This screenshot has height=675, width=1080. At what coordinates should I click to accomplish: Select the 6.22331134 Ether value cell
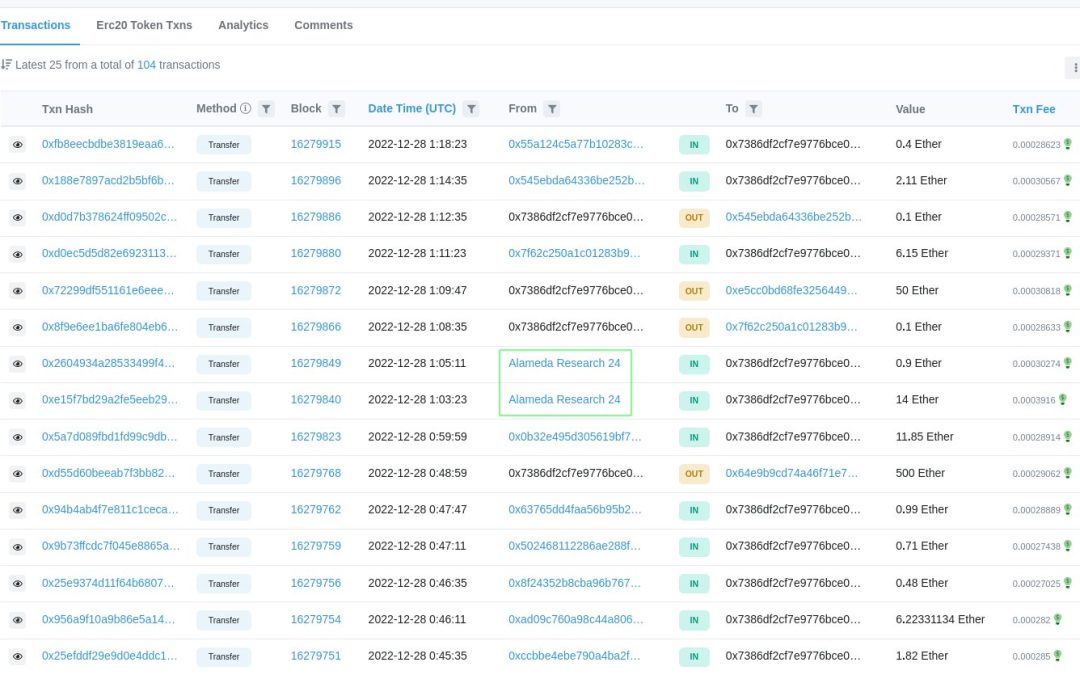click(940, 619)
